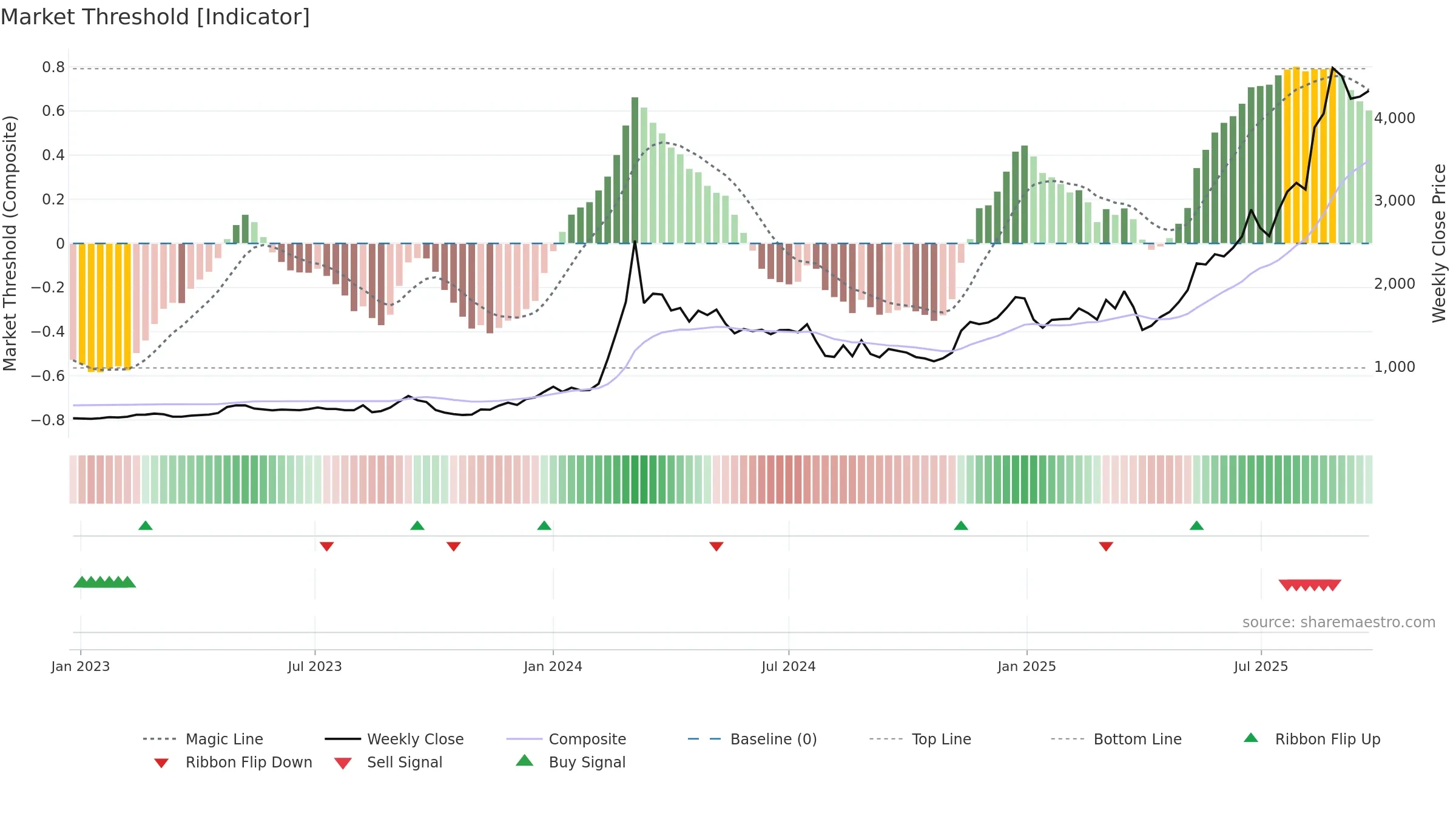Click the Market Threshold (Composite) axis title
Screen dimensions: 1456x819
10,243
